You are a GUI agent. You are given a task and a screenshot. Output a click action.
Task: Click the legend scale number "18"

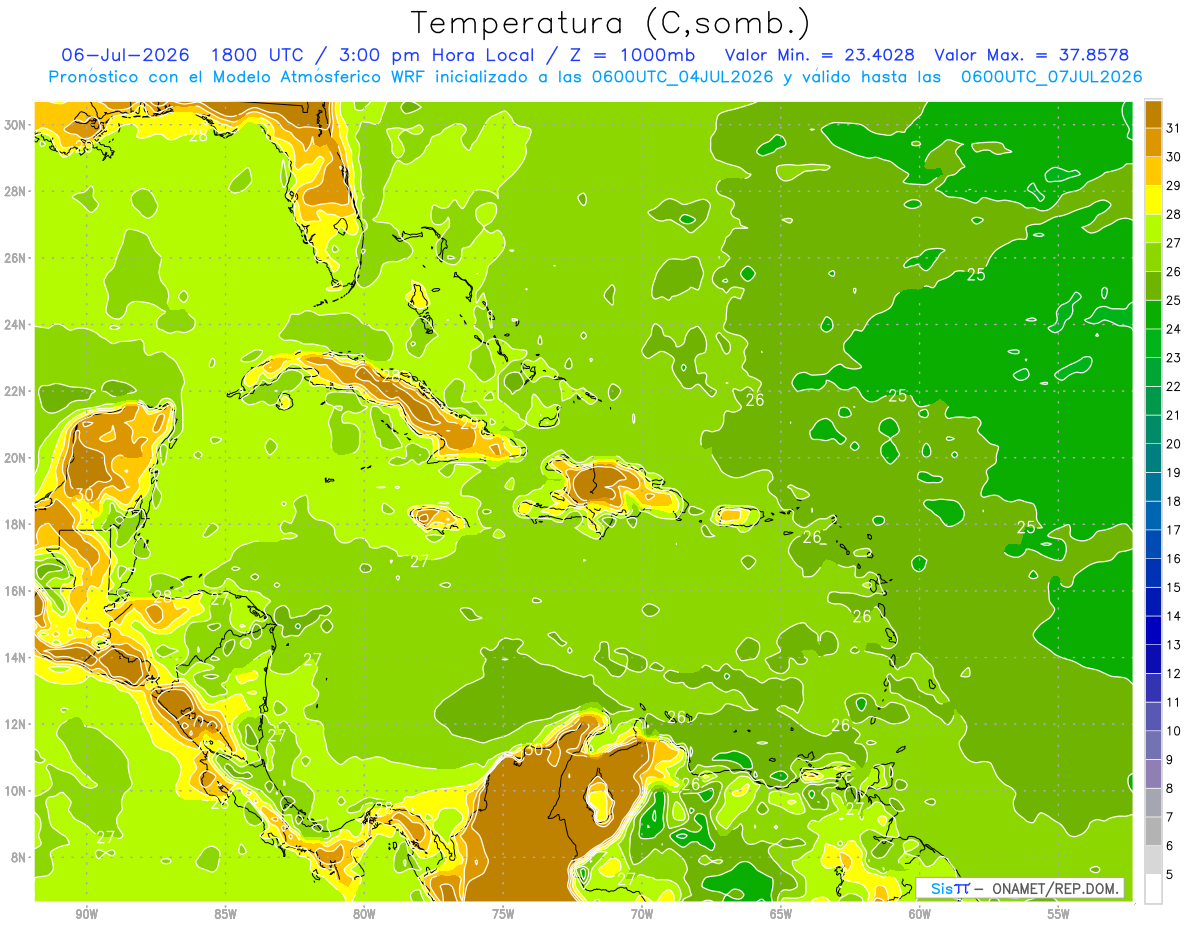click(1173, 501)
